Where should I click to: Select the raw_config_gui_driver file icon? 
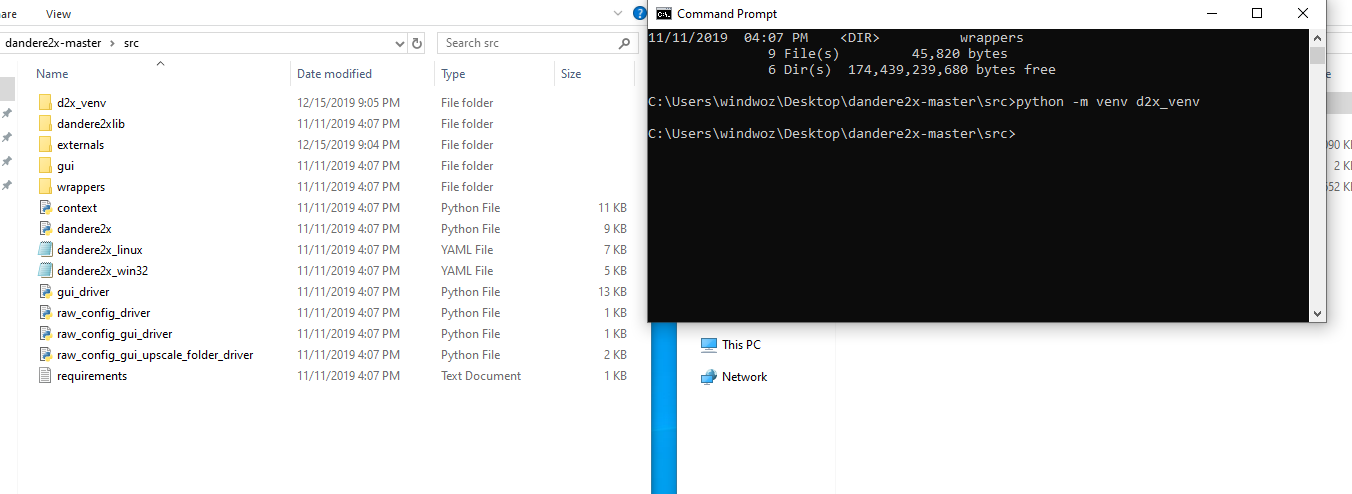point(45,334)
